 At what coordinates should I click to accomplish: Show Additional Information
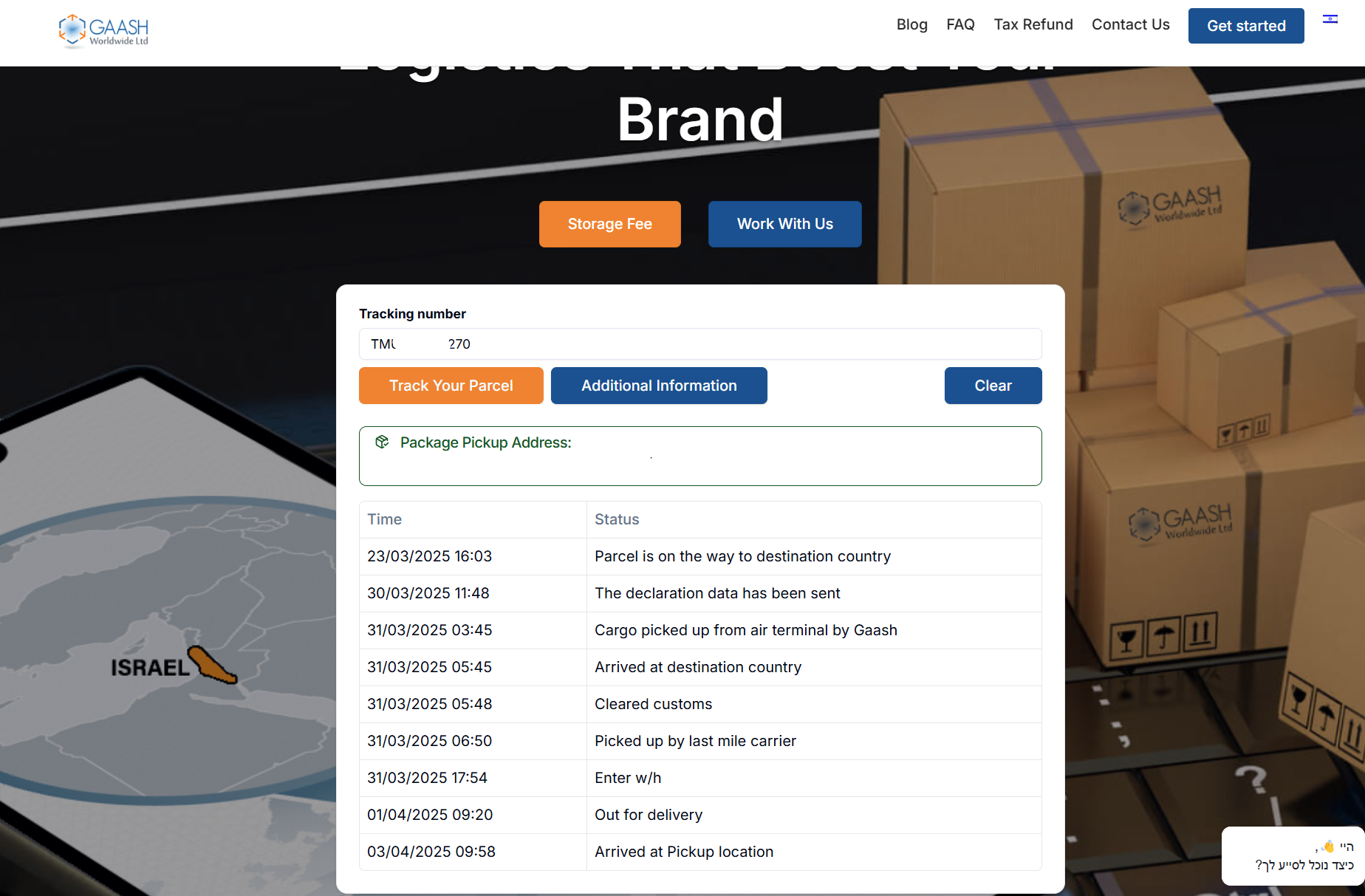659,386
